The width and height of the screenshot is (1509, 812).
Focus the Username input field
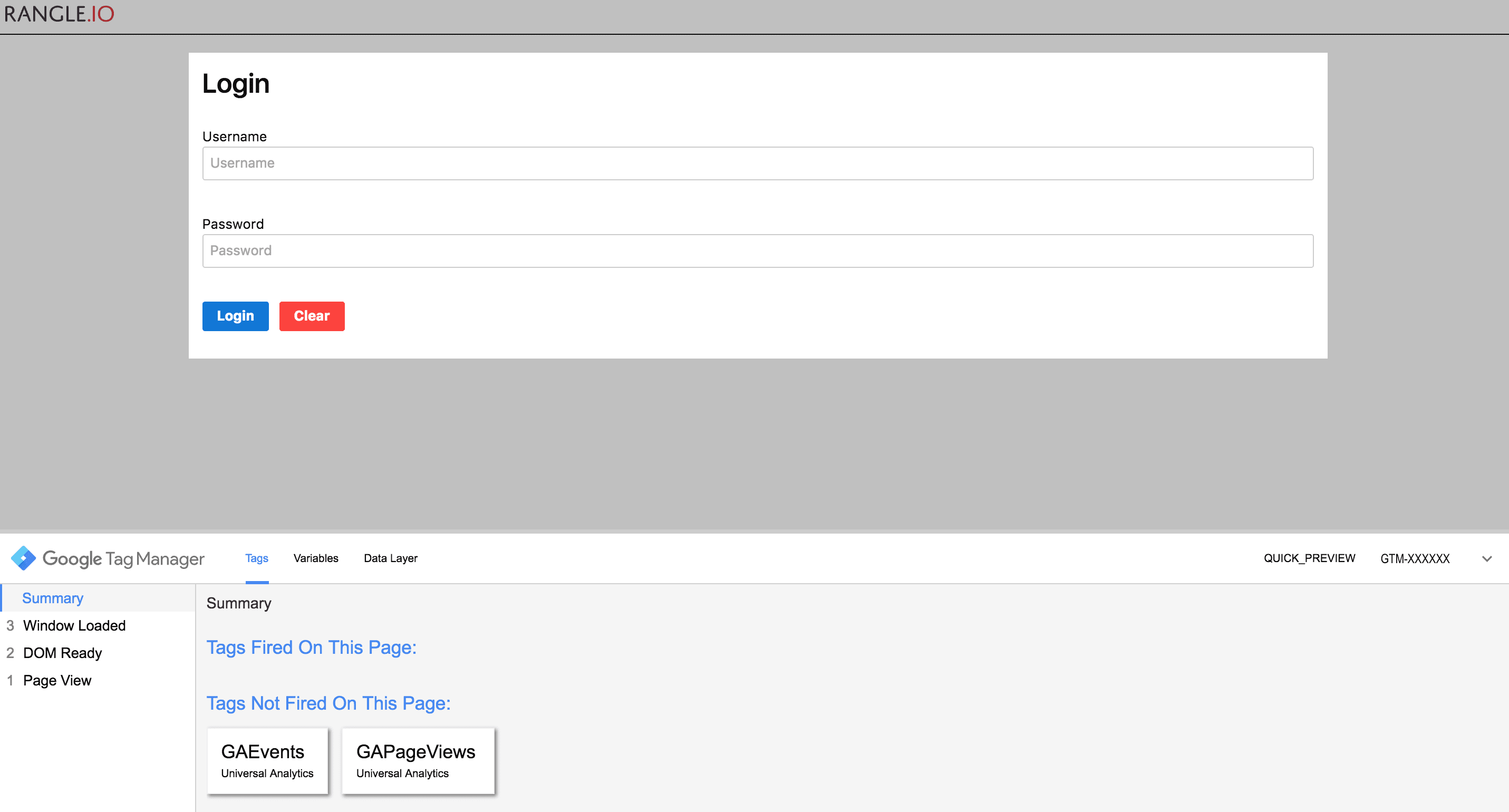pos(758,163)
